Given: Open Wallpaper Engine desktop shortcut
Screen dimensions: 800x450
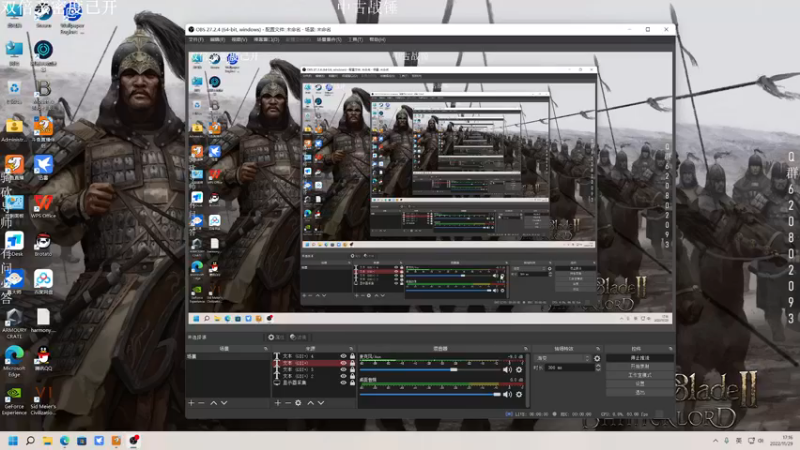Looking at the screenshot, I should (x=72, y=18).
